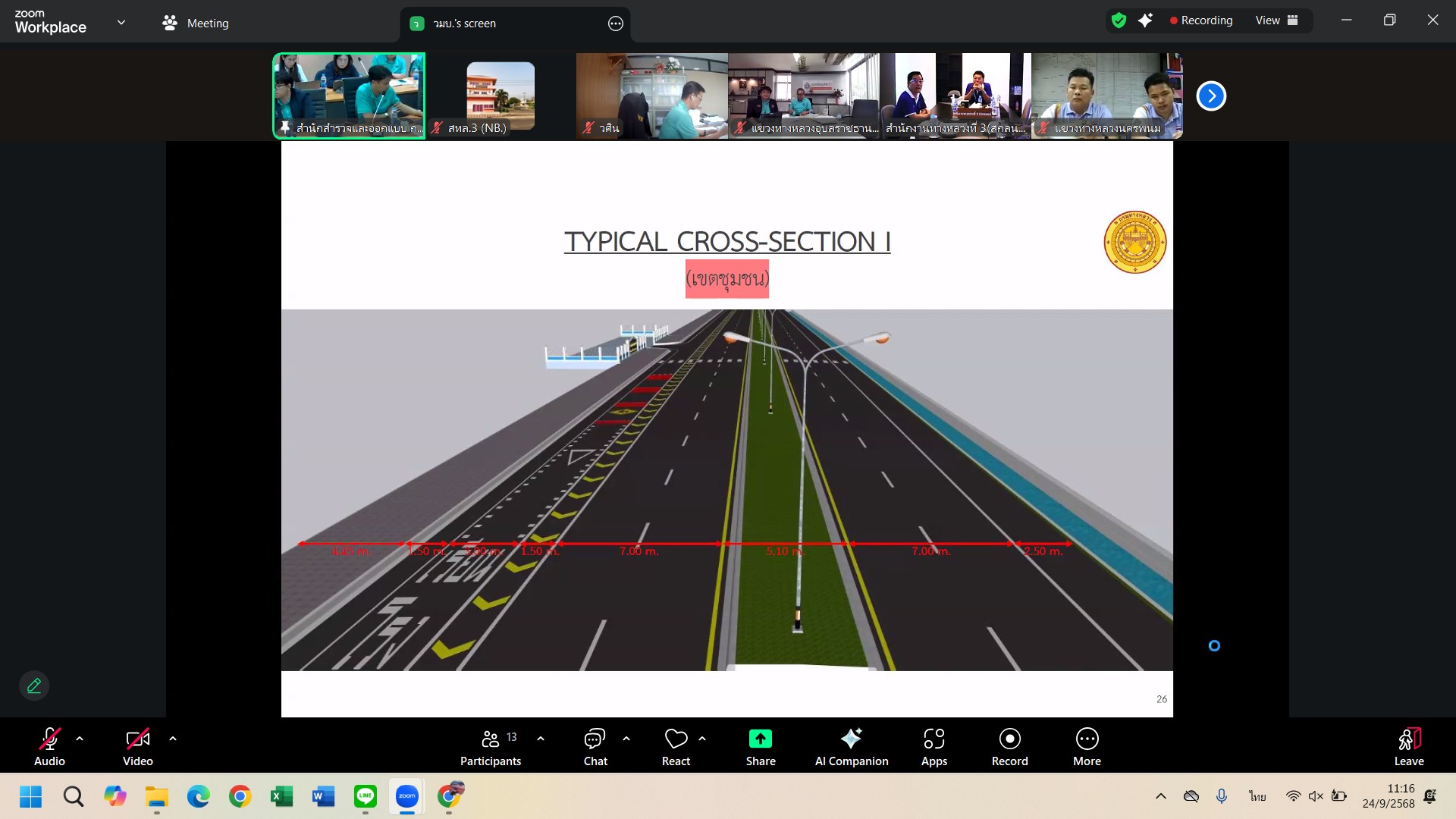Leave the meeting
This screenshot has width=1456, height=819.
click(x=1408, y=747)
